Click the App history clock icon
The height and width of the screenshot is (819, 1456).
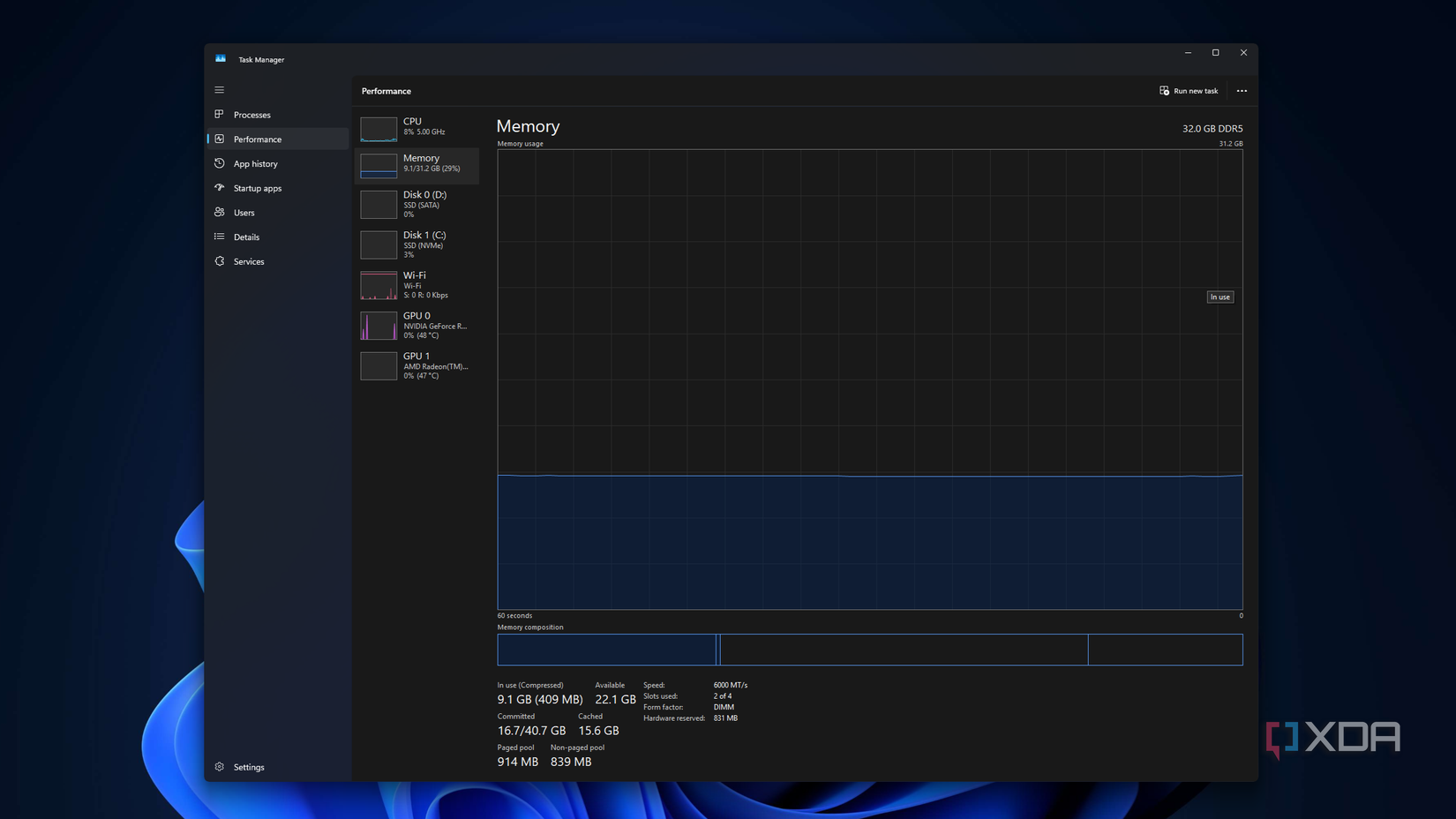pyautogui.click(x=220, y=163)
